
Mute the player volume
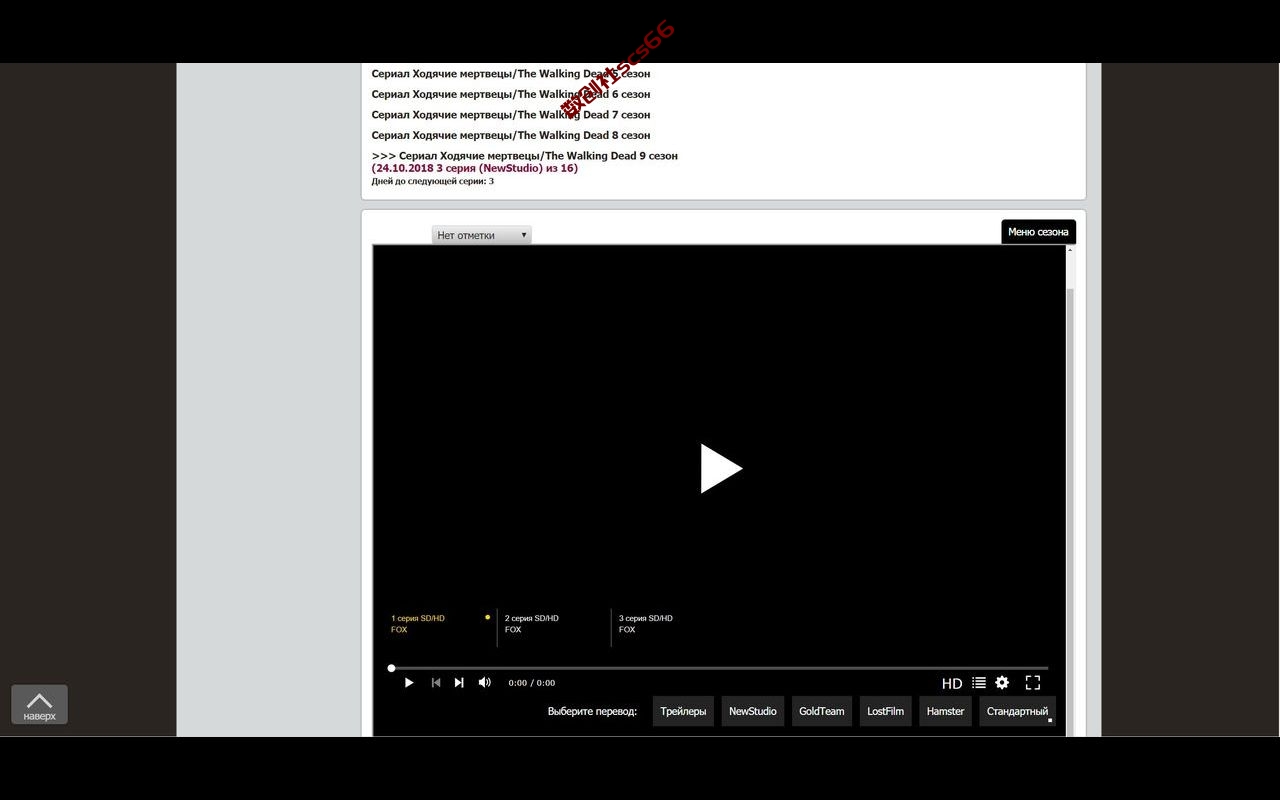tap(485, 682)
